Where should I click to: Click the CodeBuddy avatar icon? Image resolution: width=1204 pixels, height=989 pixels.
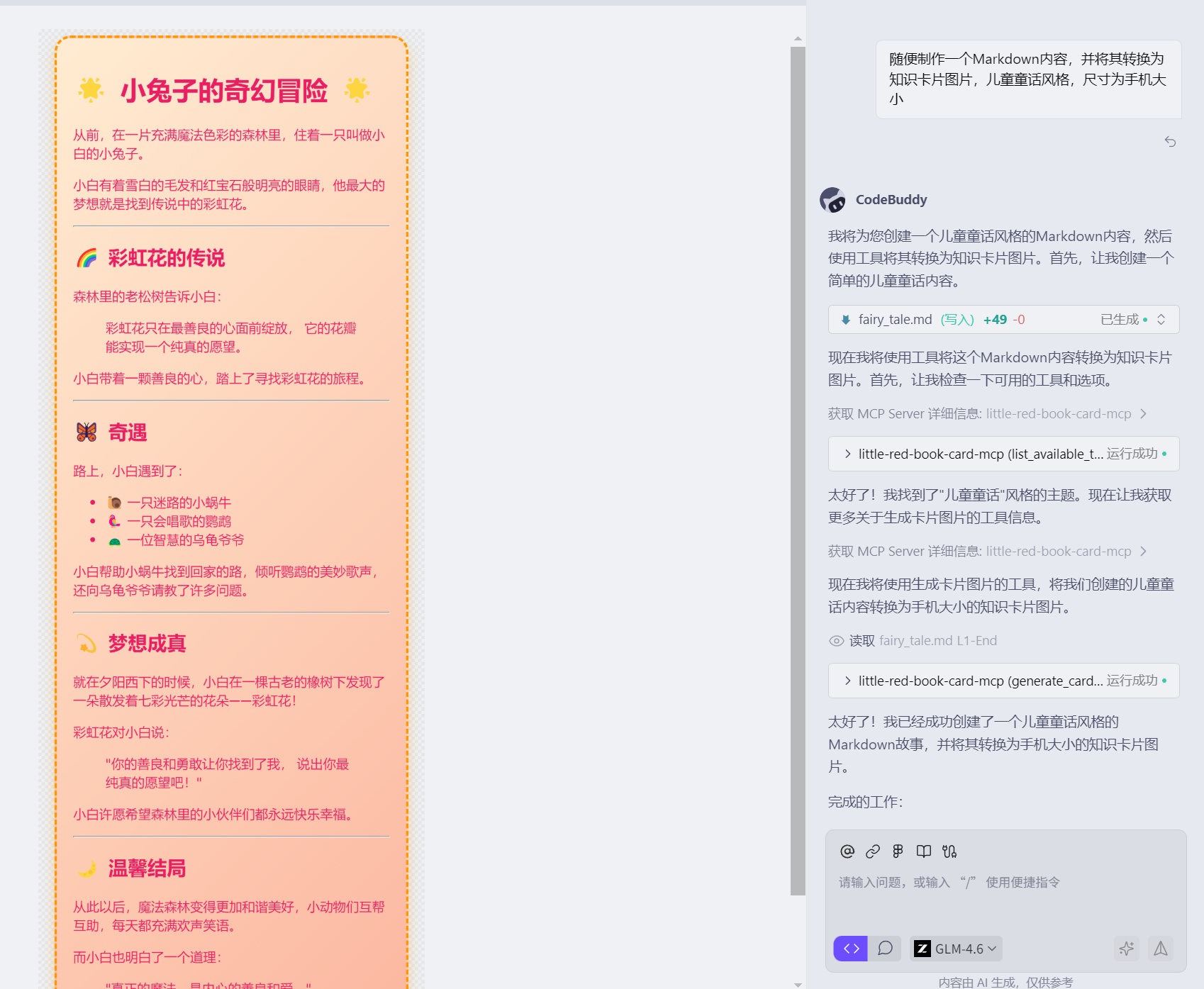(x=834, y=200)
